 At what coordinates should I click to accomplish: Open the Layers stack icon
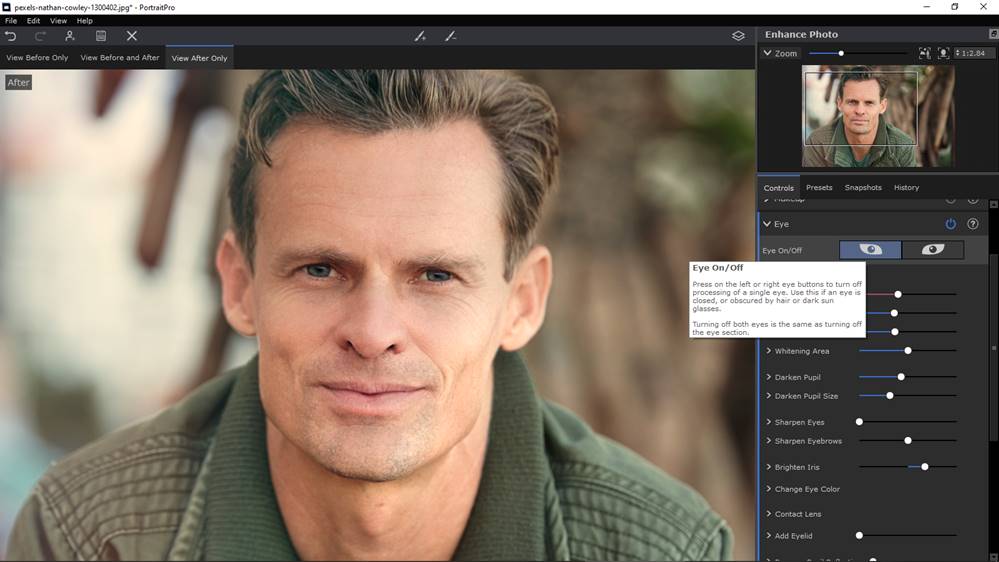click(738, 36)
